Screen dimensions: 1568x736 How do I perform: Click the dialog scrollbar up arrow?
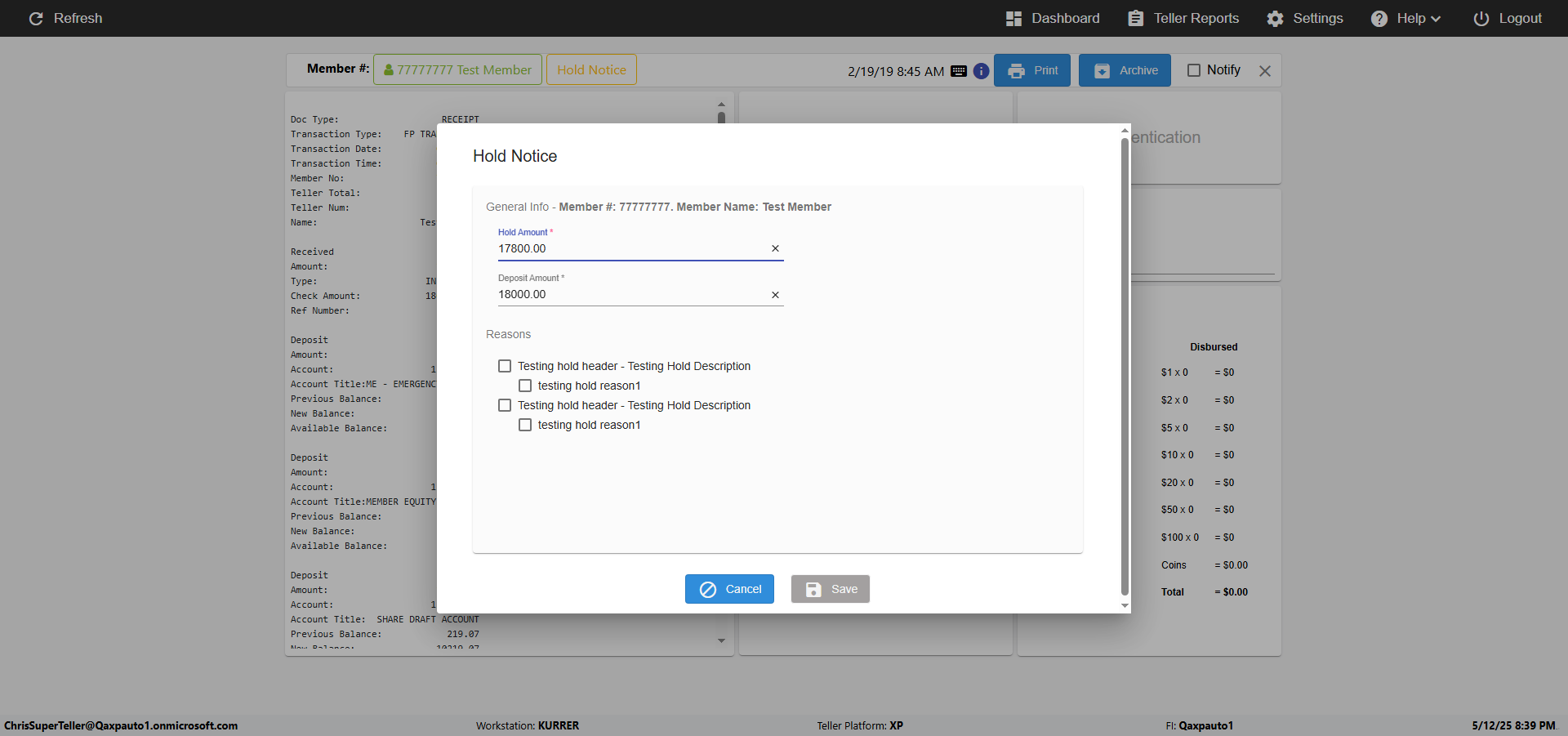tap(1125, 130)
